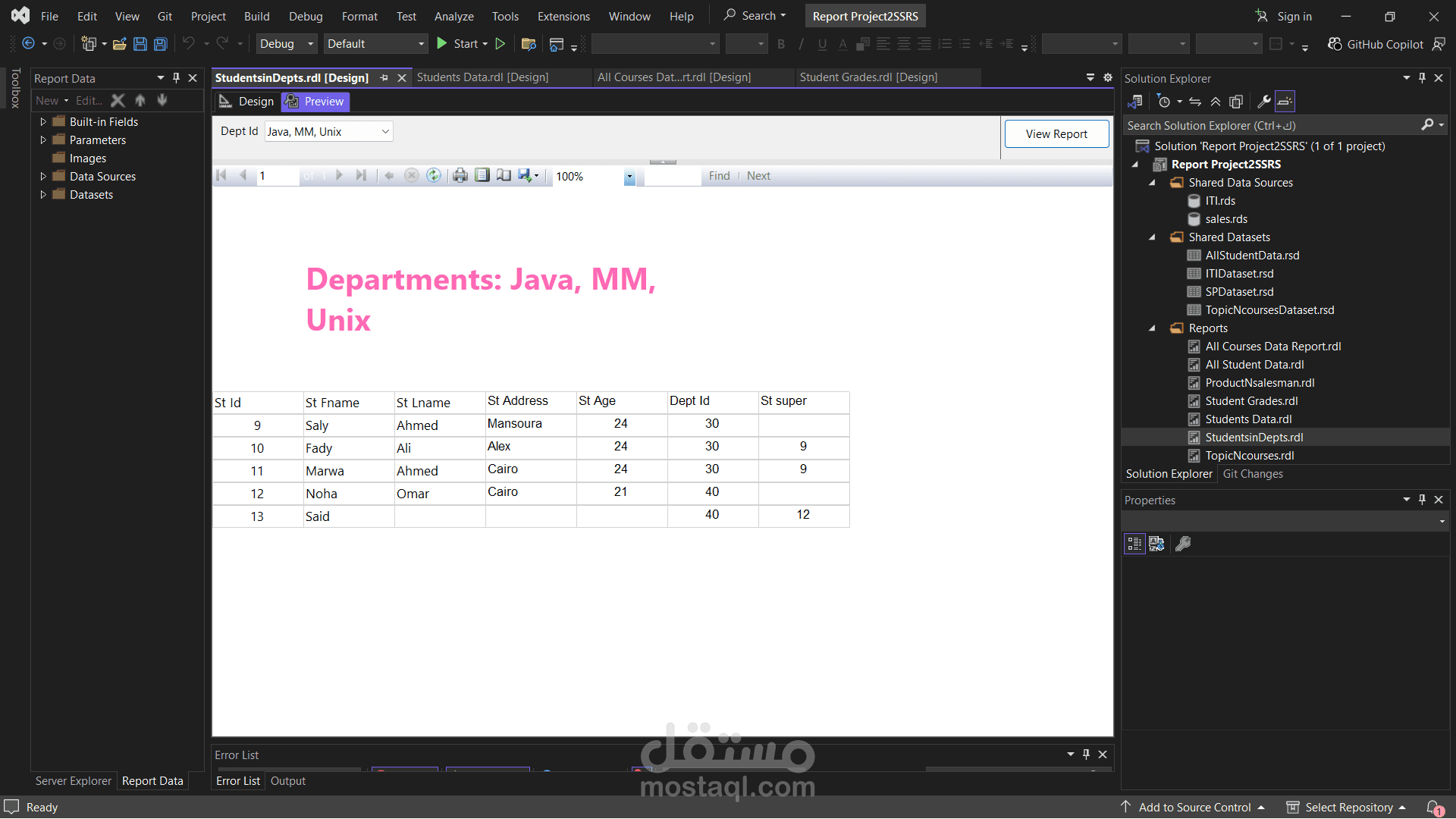This screenshot has width=1456, height=819.
Task: Toggle Categorized view in Properties panel
Action: 1134,544
